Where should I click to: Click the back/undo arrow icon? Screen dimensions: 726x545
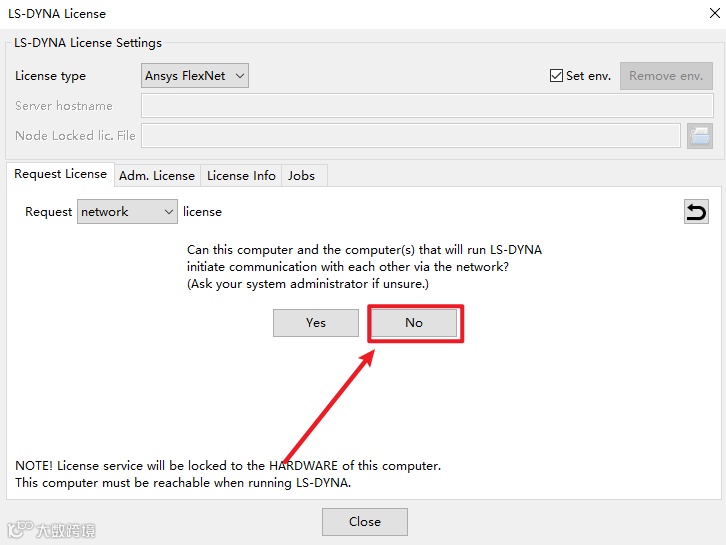[x=696, y=212]
